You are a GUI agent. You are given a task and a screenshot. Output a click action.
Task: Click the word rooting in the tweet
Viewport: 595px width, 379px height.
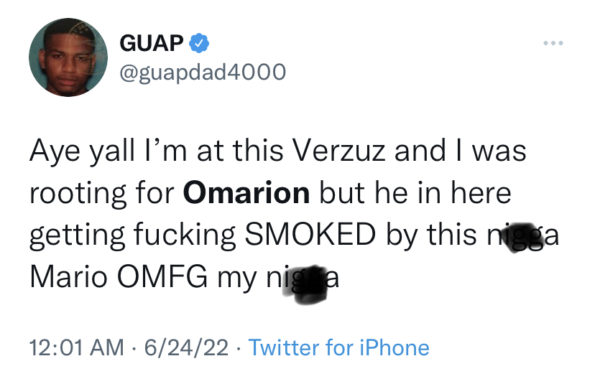78,194
